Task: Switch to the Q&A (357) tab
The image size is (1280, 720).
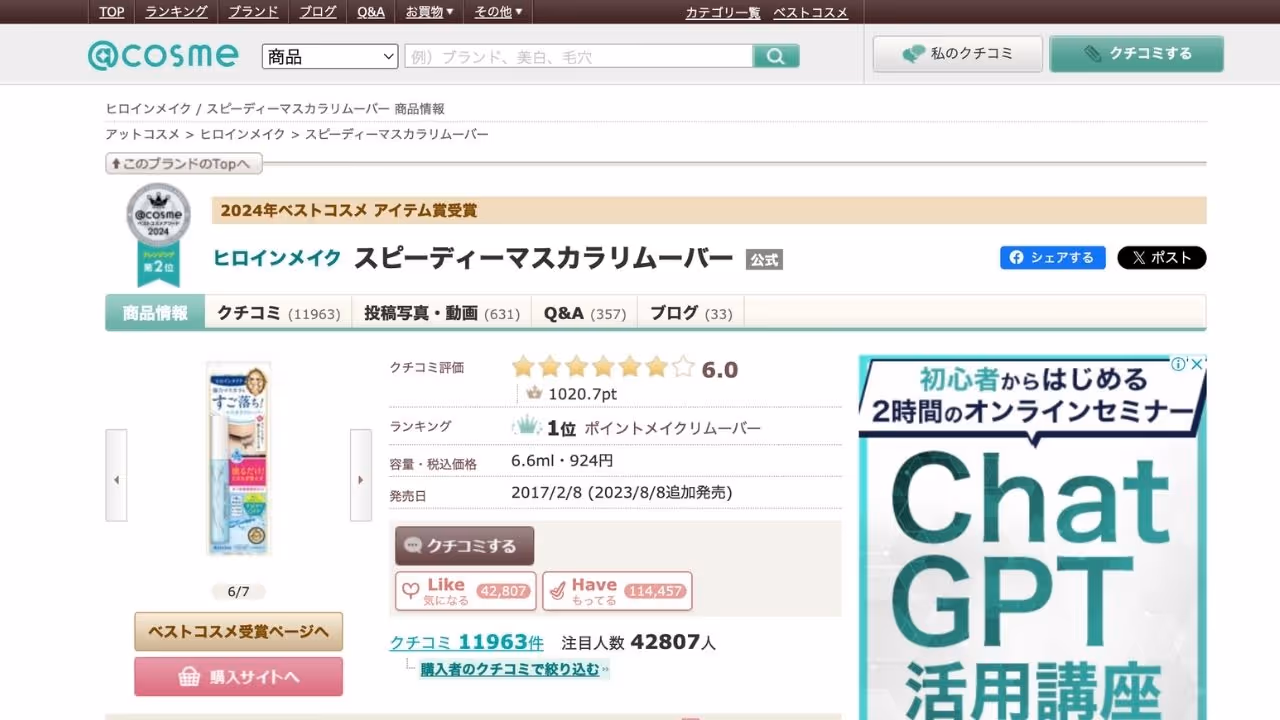Action: click(585, 313)
